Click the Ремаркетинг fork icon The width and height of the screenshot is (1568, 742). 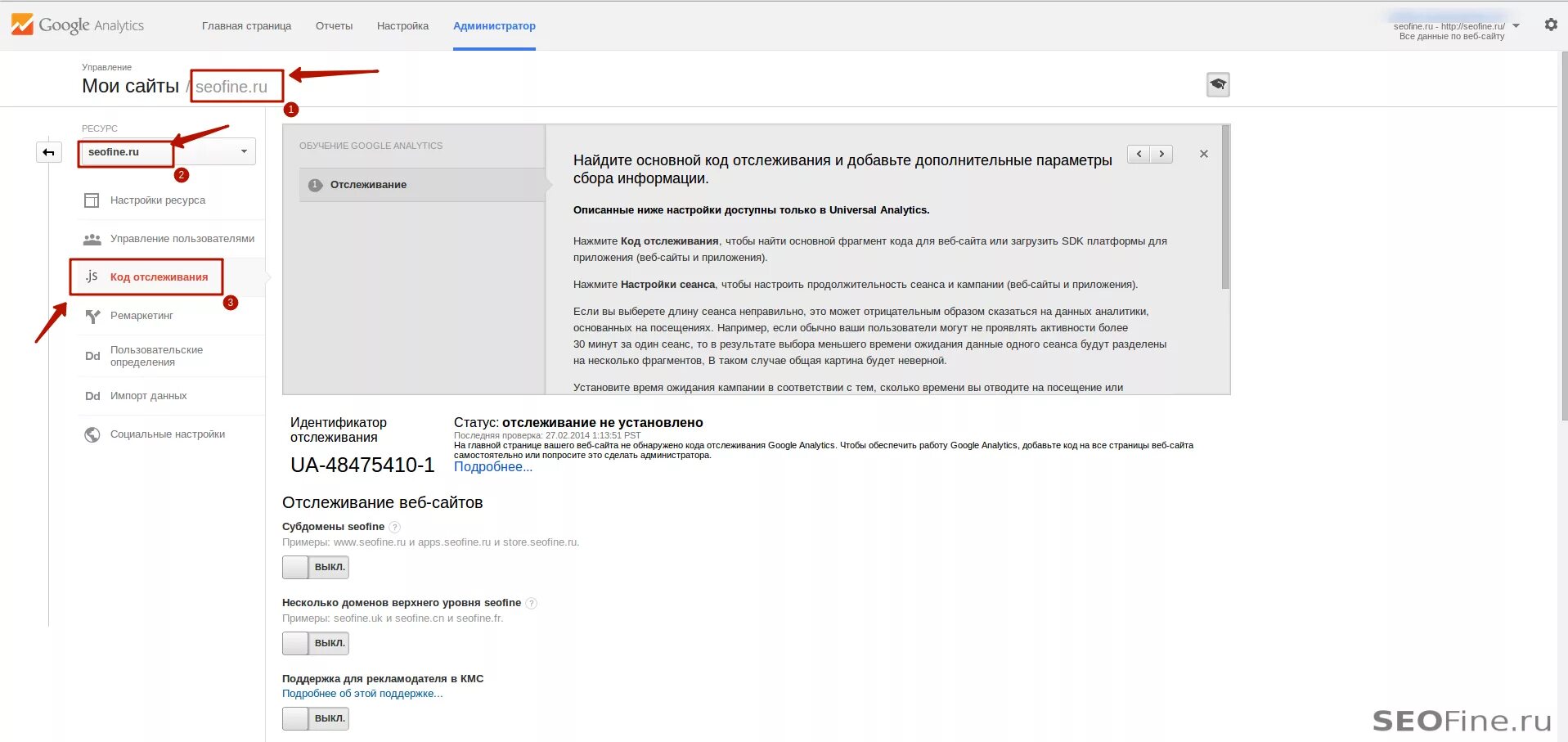tap(92, 316)
